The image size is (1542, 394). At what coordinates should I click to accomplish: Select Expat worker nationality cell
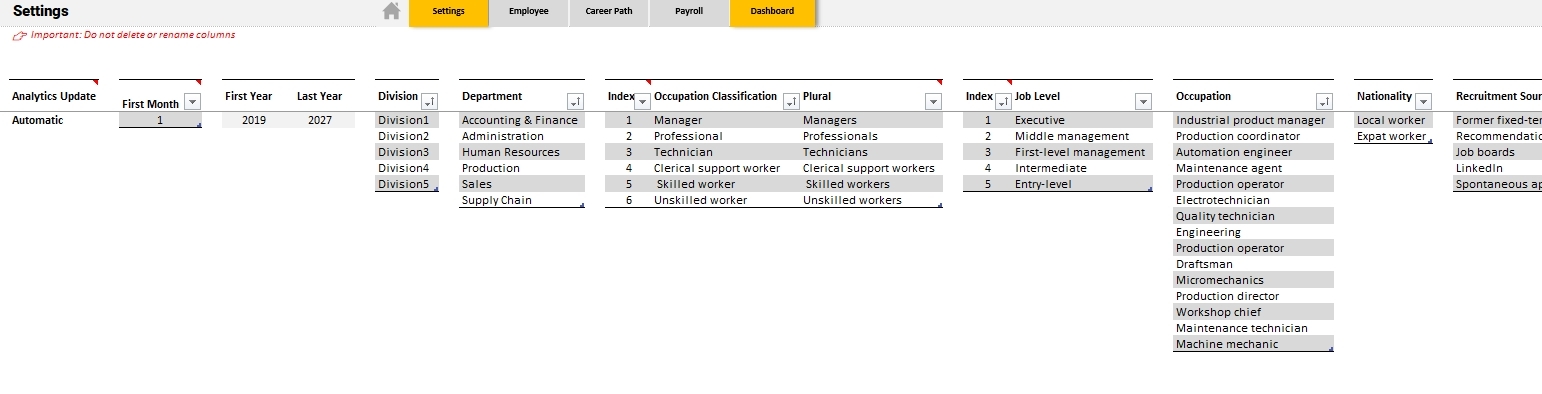point(1393,136)
